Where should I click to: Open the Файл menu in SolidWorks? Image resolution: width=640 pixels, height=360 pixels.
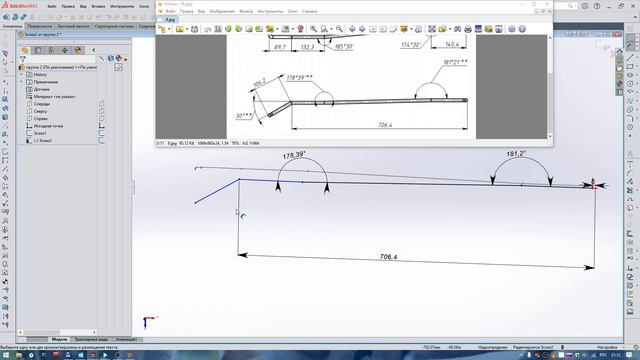click(52, 6)
